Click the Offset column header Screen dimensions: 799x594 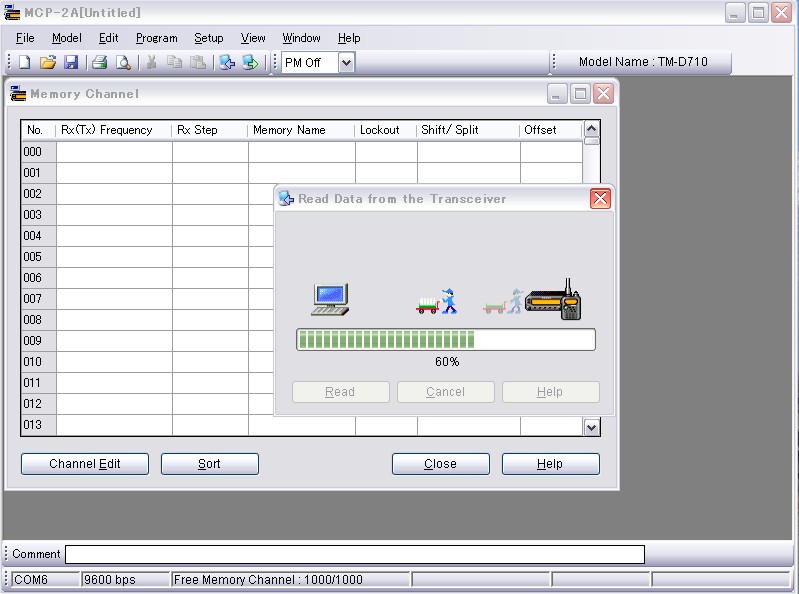pyautogui.click(x=551, y=130)
